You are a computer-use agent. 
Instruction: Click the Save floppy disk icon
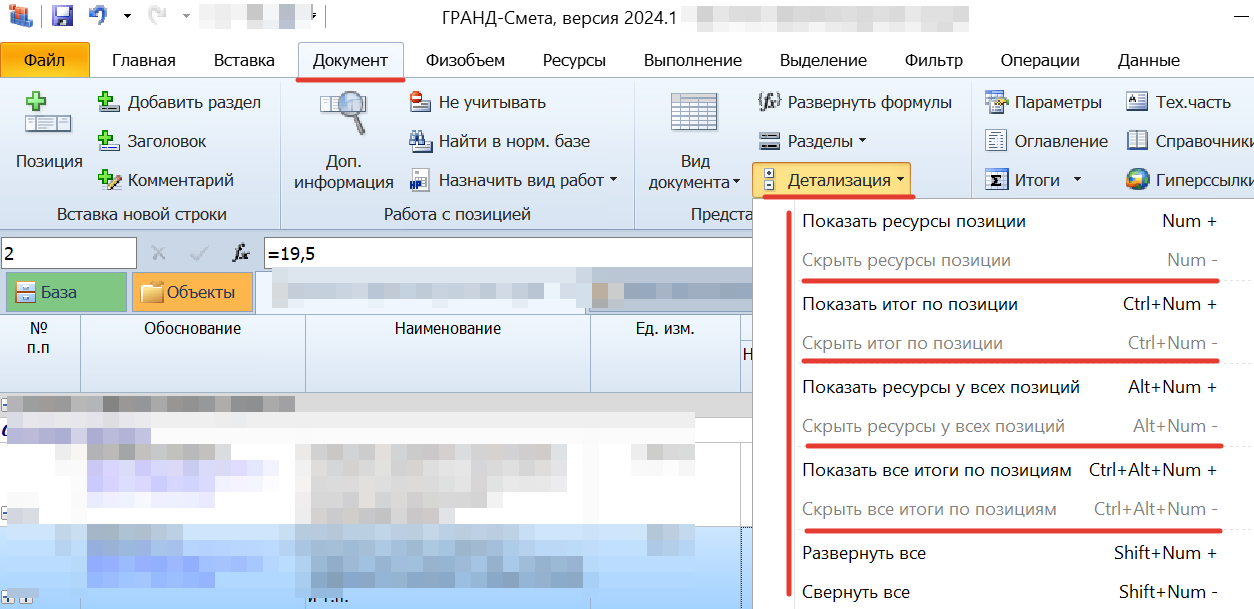tap(62, 16)
